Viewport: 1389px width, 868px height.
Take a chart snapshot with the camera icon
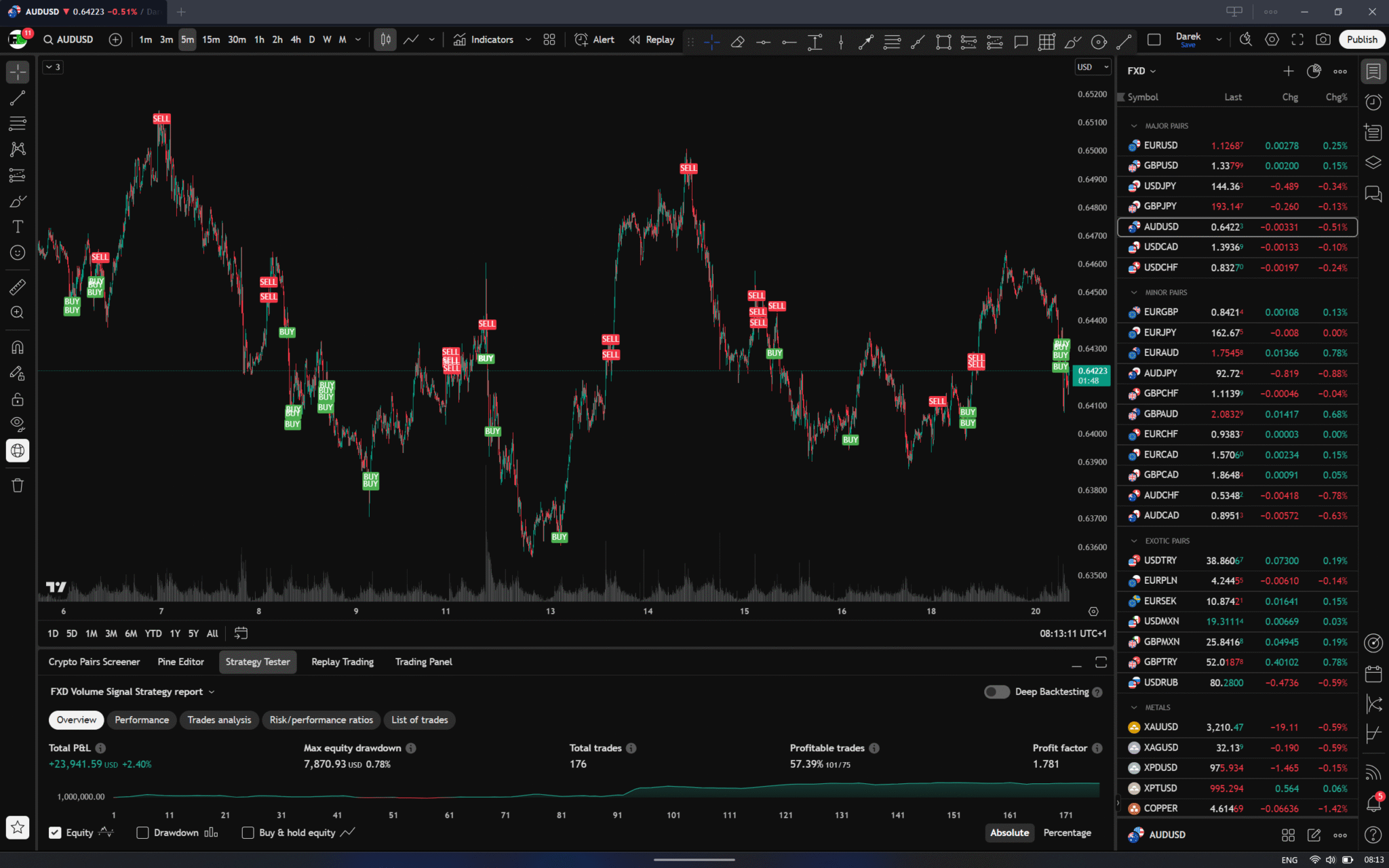1323,39
